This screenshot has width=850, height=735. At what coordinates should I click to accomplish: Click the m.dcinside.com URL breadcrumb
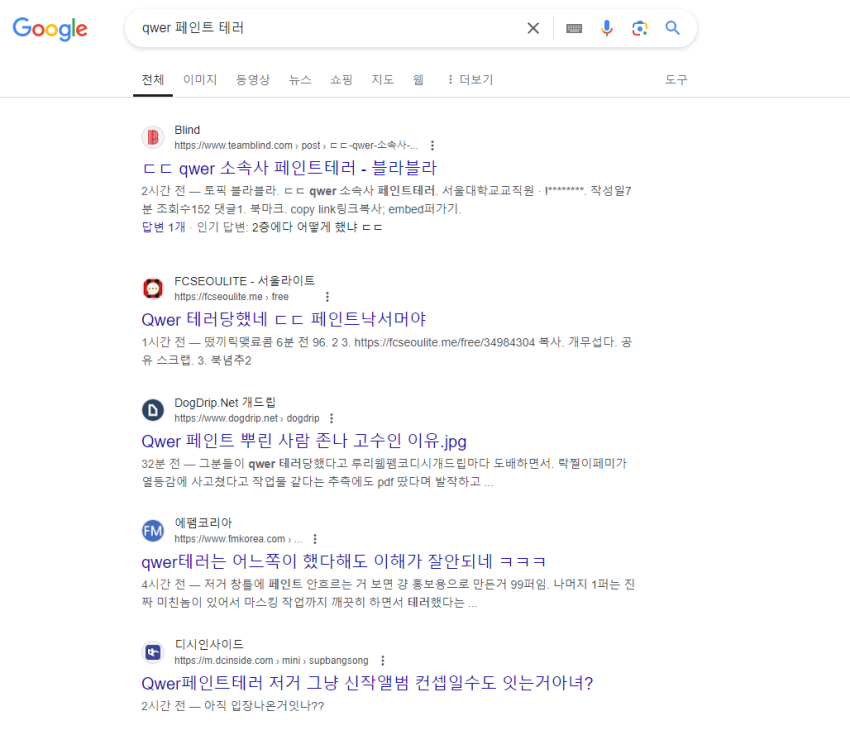click(x=271, y=660)
